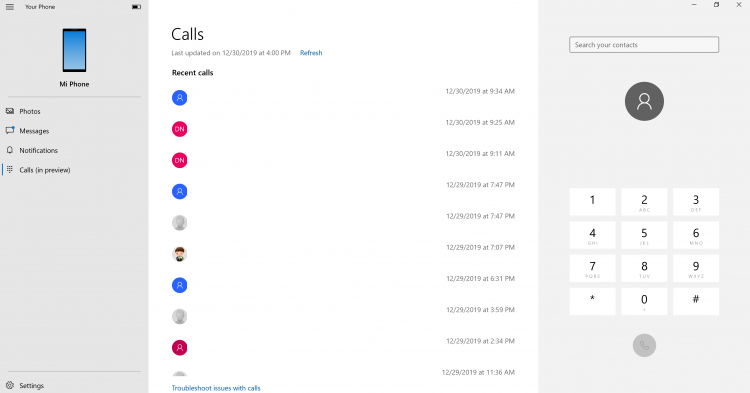
Task: Click the large contact avatar placeholder
Action: [x=644, y=101]
